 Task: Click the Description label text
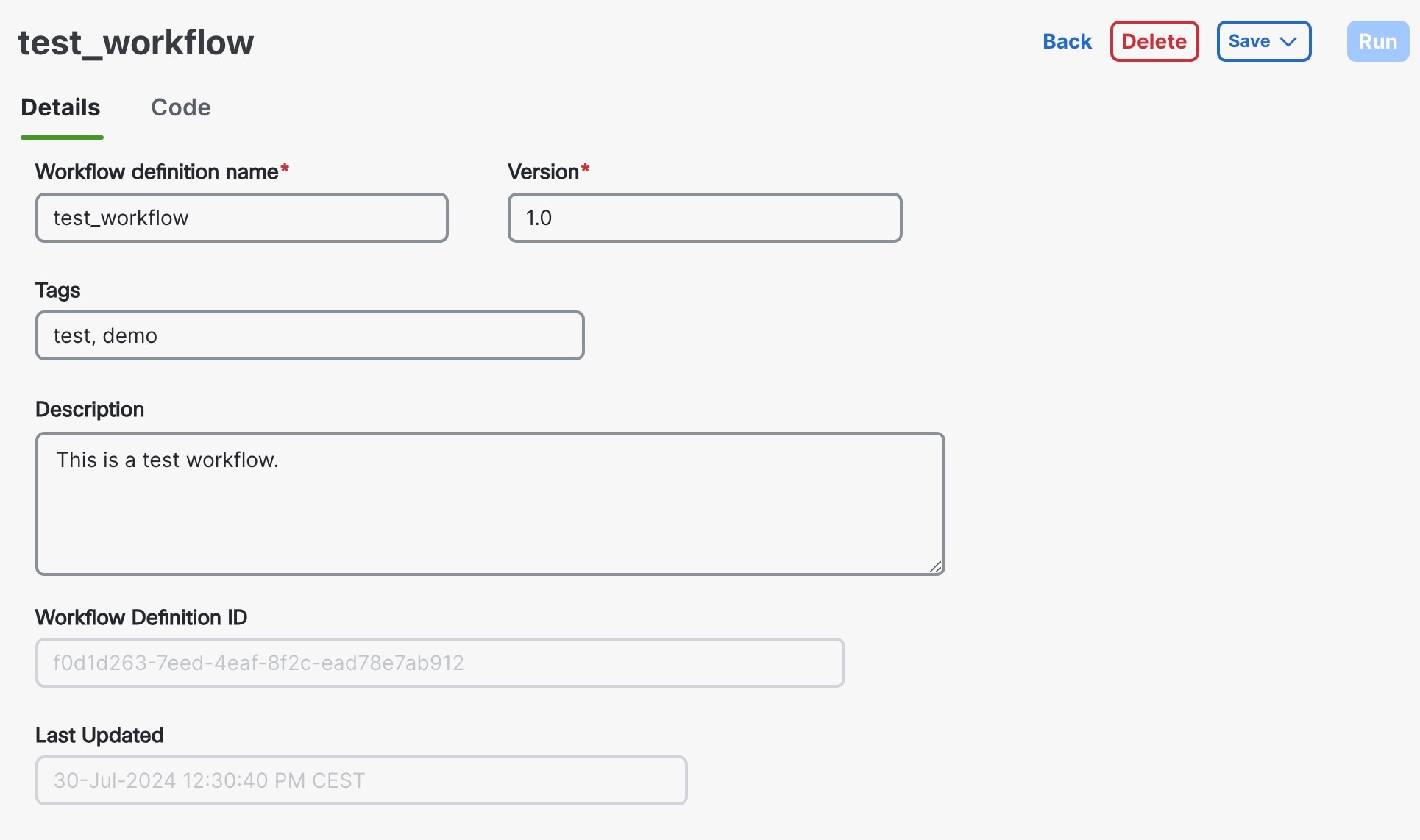click(x=90, y=409)
